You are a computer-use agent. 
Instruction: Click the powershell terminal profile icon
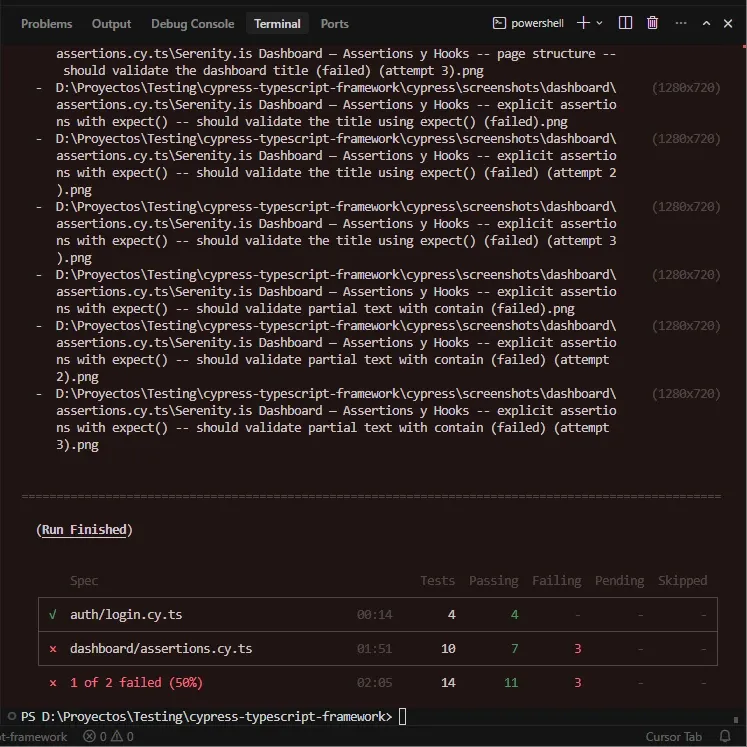click(499, 23)
